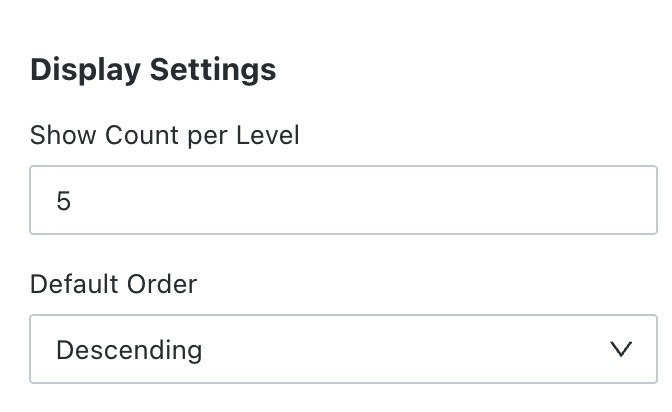
Task: Click the Show Count per Level field
Action: (343, 200)
